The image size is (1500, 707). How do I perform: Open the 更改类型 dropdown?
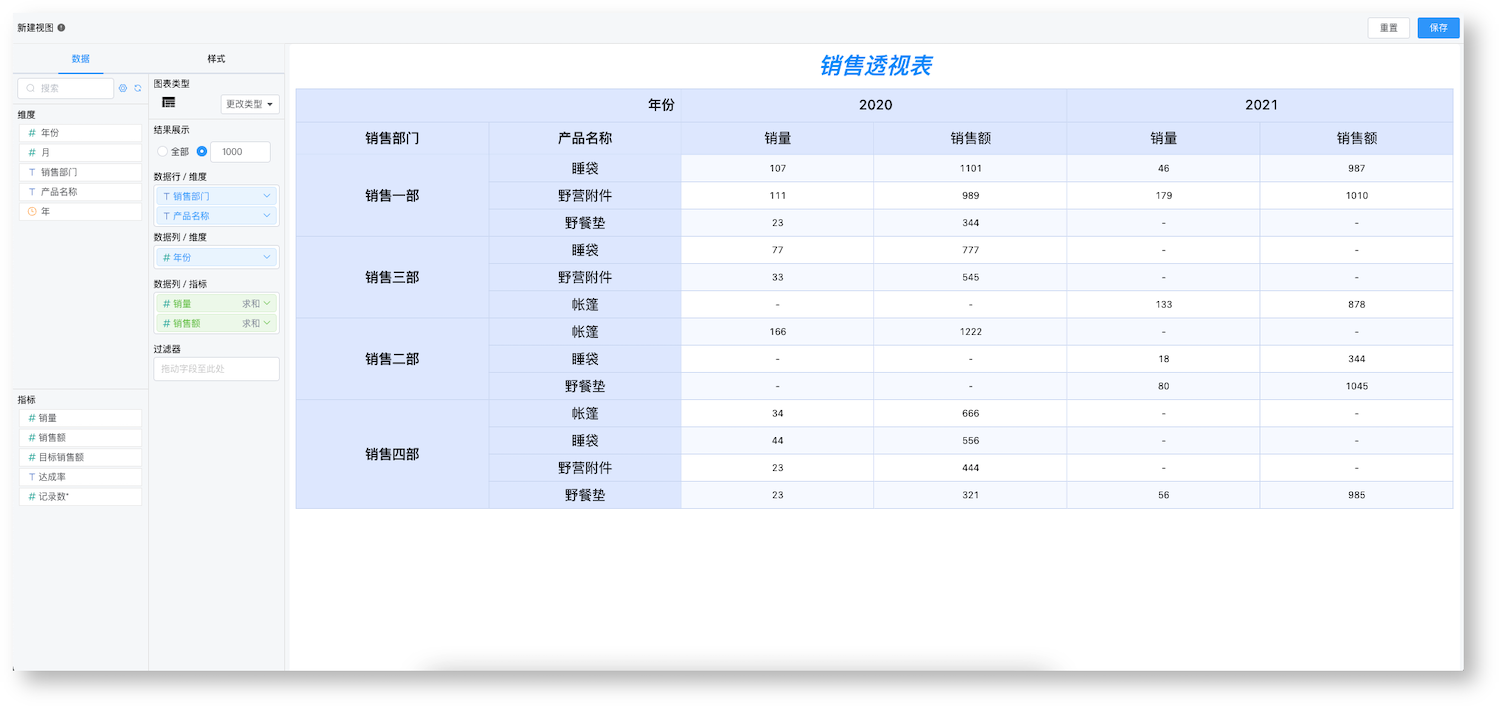click(250, 104)
